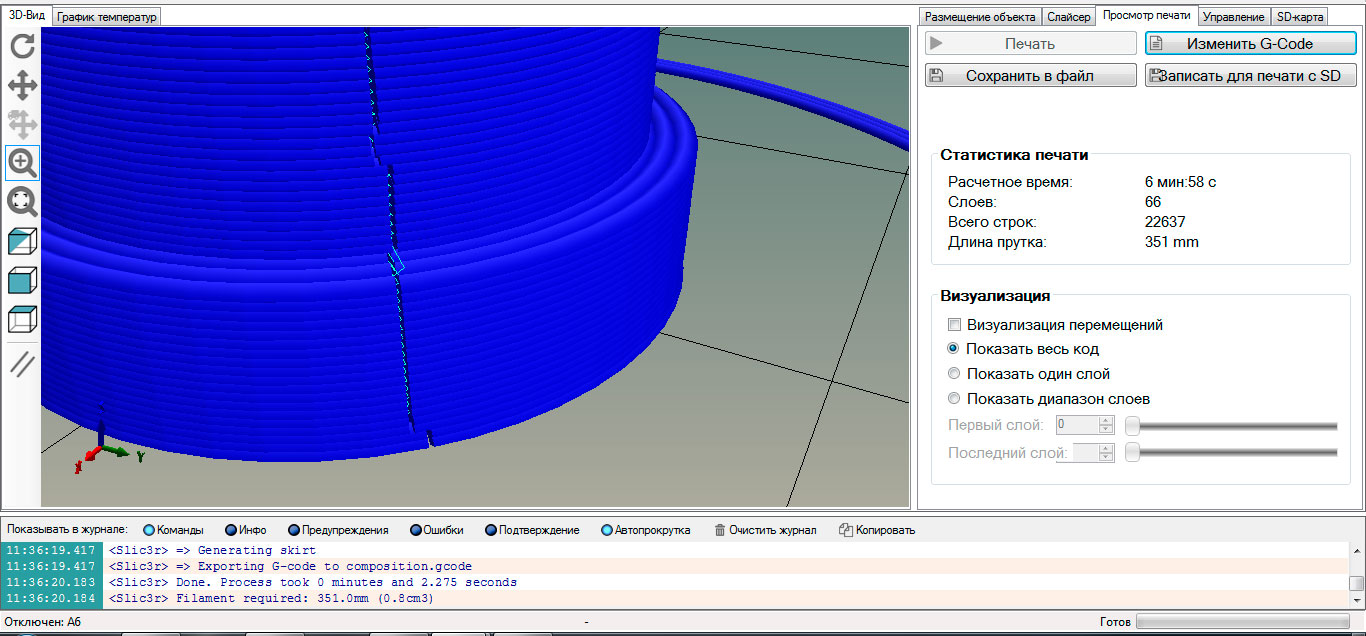Switch to График температур tab

pyautogui.click(x=107, y=17)
